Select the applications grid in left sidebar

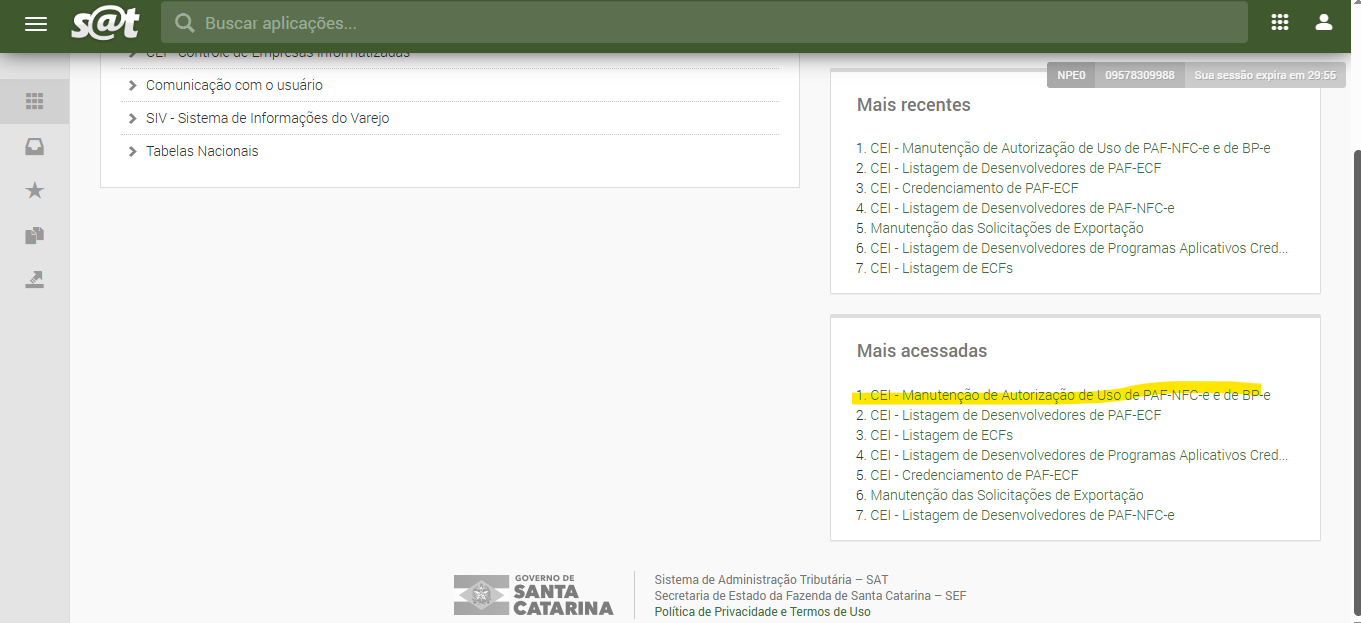[35, 102]
